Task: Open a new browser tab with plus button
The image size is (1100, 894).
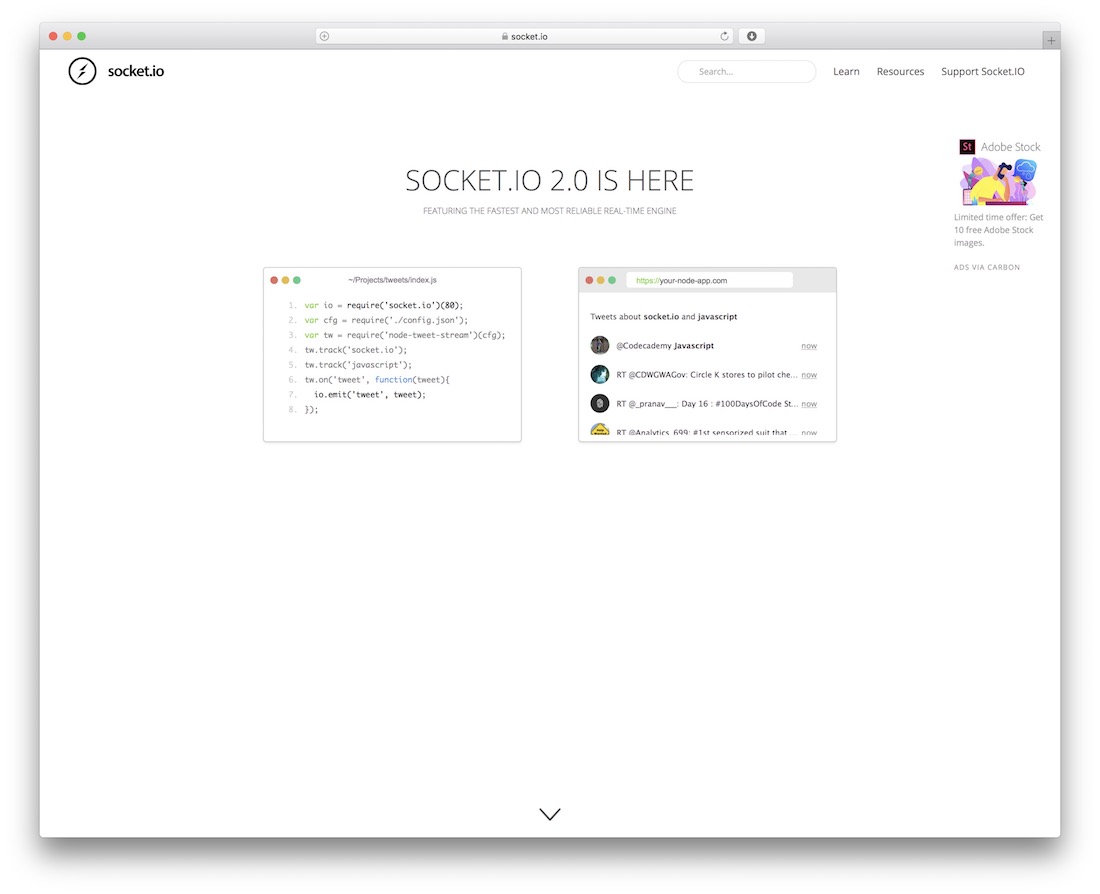Action: point(1051,41)
